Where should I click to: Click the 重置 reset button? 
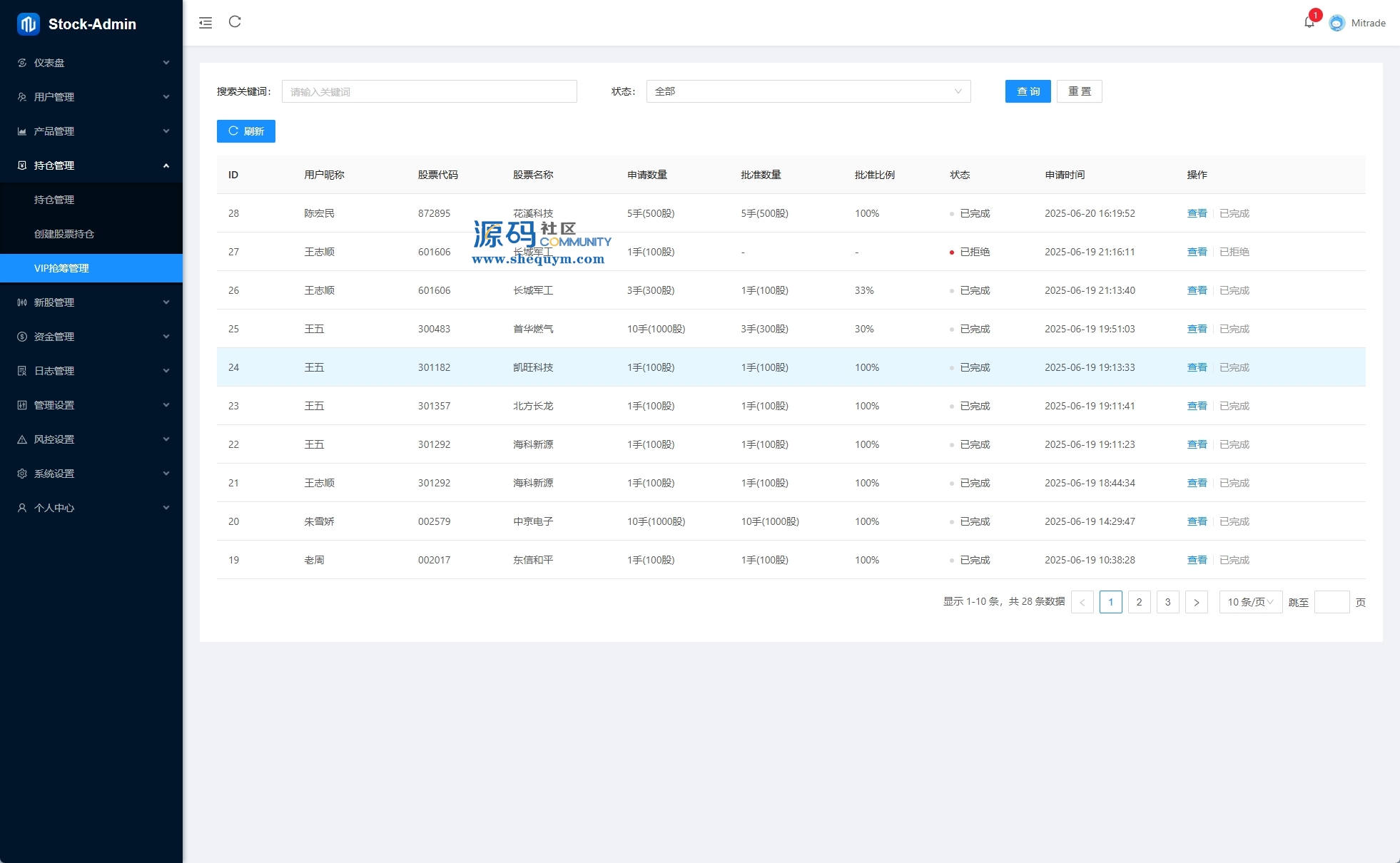pos(1079,91)
